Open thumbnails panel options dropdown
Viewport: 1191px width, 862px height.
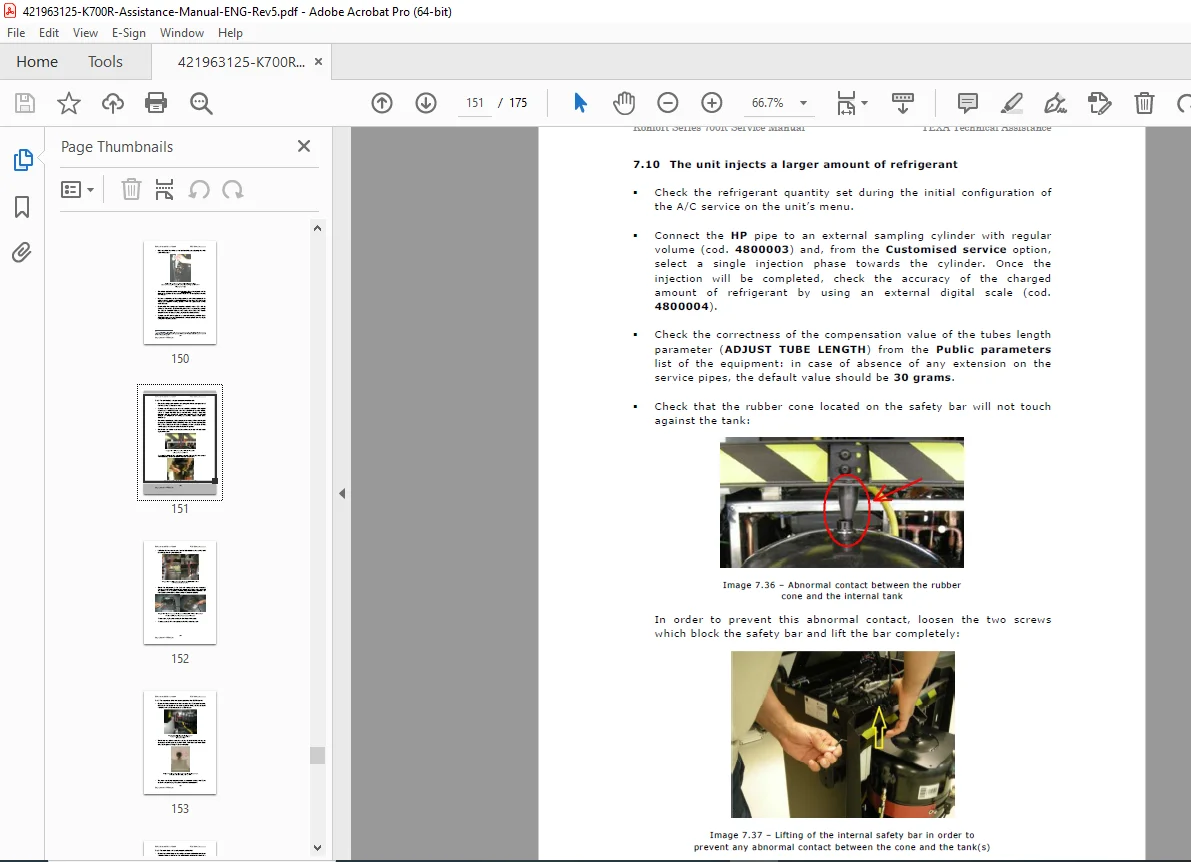[77, 189]
